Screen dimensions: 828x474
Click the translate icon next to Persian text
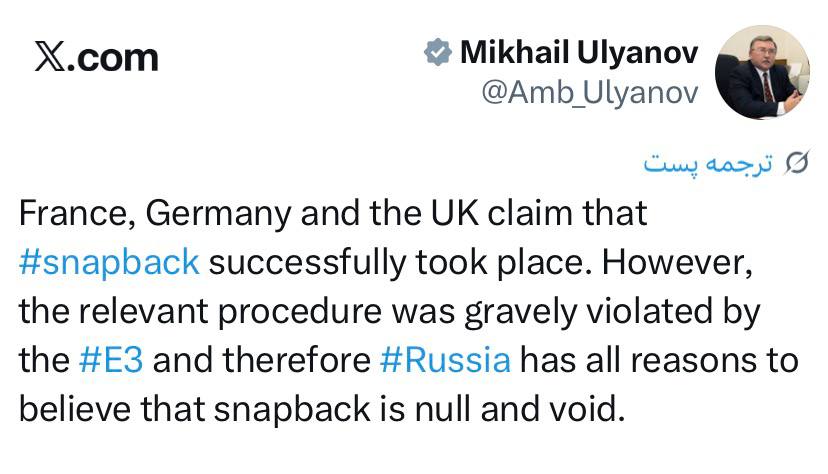click(x=796, y=163)
